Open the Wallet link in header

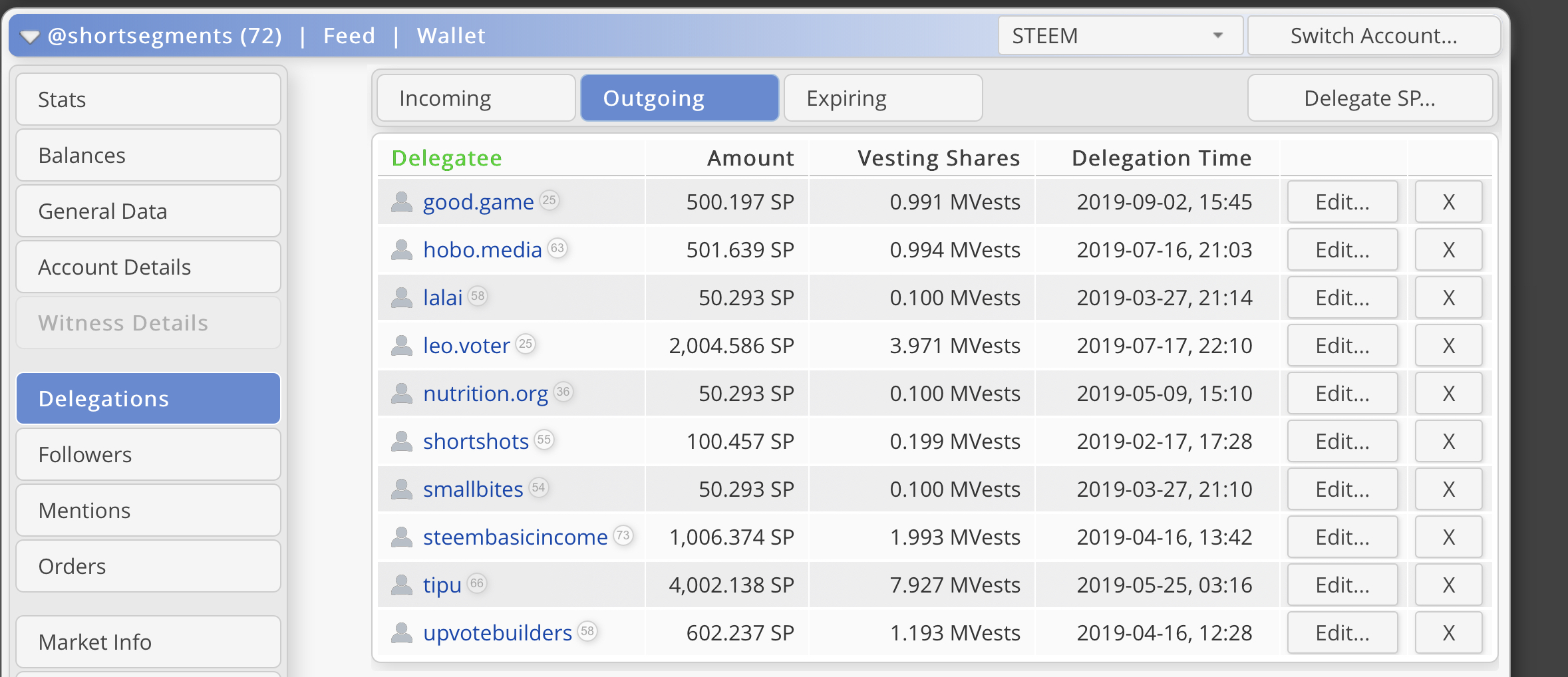[x=451, y=35]
